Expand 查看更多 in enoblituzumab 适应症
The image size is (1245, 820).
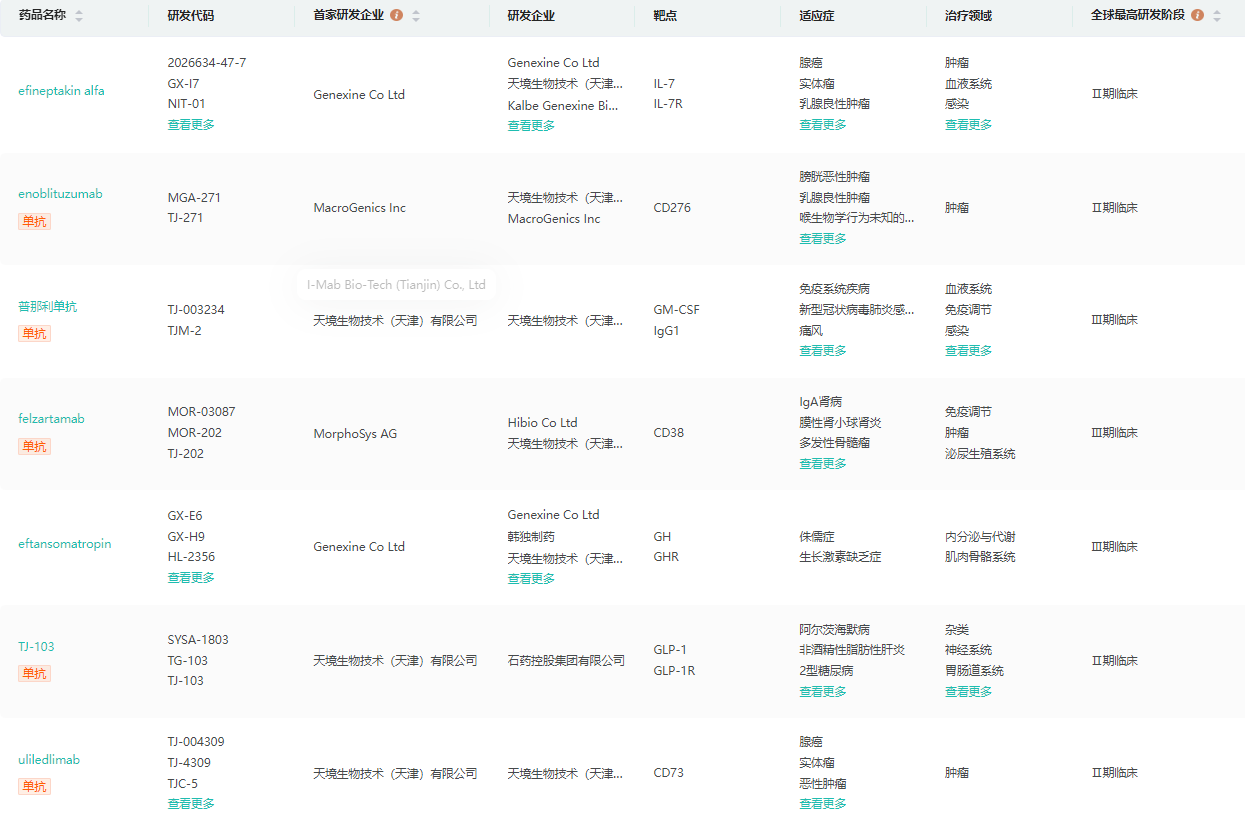pyautogui.click(x=823, y=239)
